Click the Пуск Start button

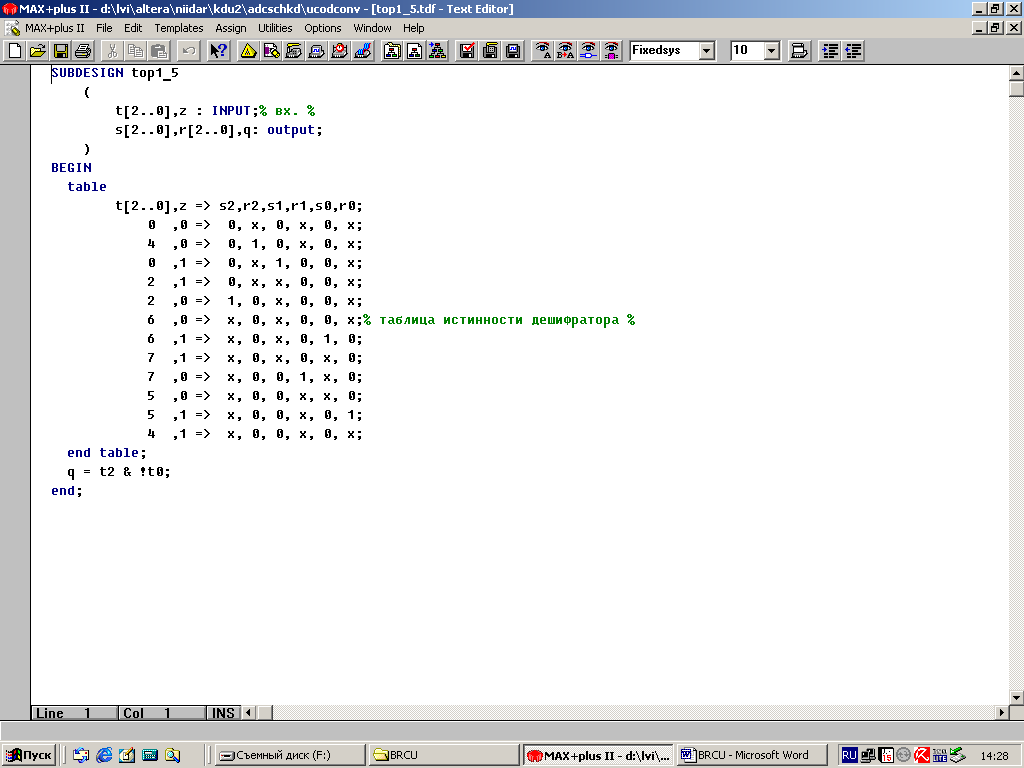click(x=29, y=756)
